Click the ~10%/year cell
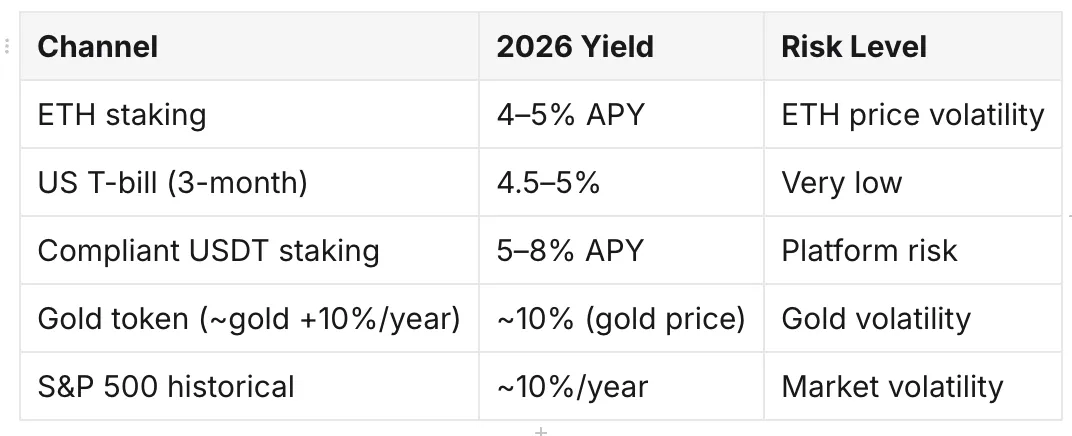1072x436 pixels. [x=621, y=386]
